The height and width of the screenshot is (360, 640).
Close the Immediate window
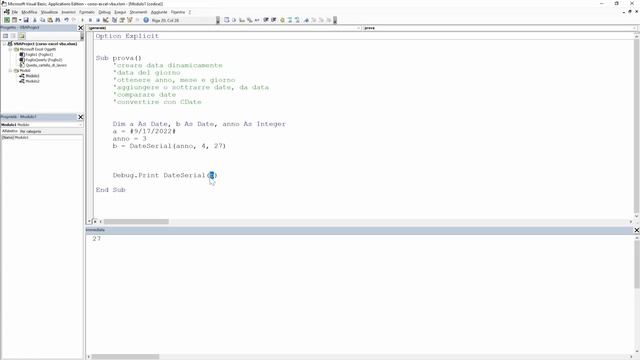[636, 230]
